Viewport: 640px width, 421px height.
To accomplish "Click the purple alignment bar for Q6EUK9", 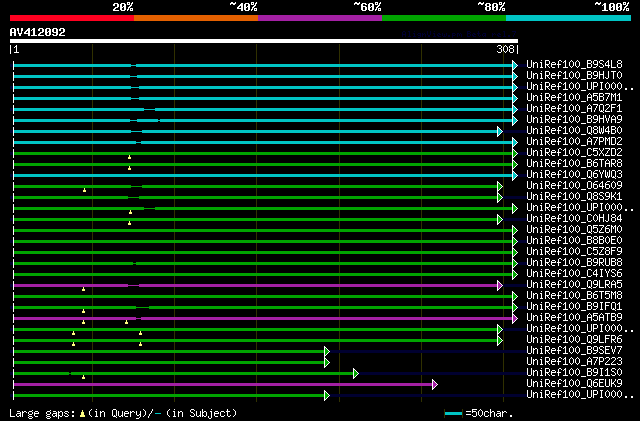I will tap(223, 385).
